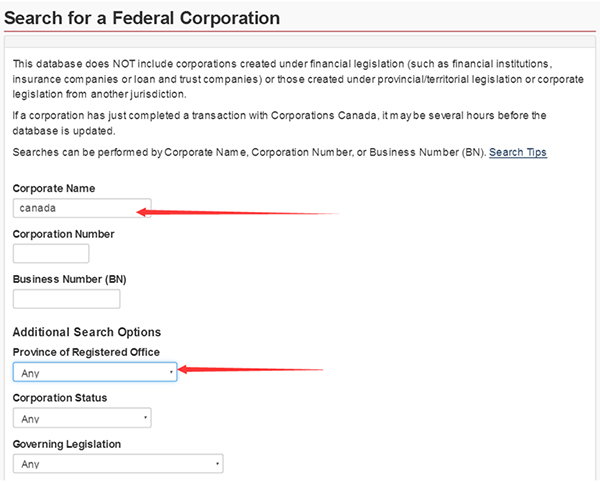
Task: Click the Business Number (BN) input box
Action: pyautogui.click(x=66, y=299)
